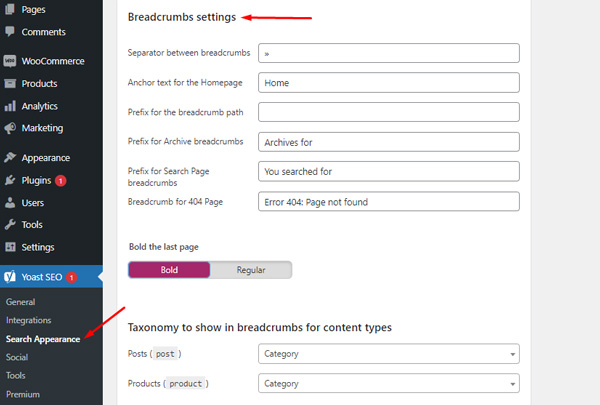Switch last page style to Regular
Image resolution: width=600 pixels, height=405 pixels.
(x=251, y=270)
